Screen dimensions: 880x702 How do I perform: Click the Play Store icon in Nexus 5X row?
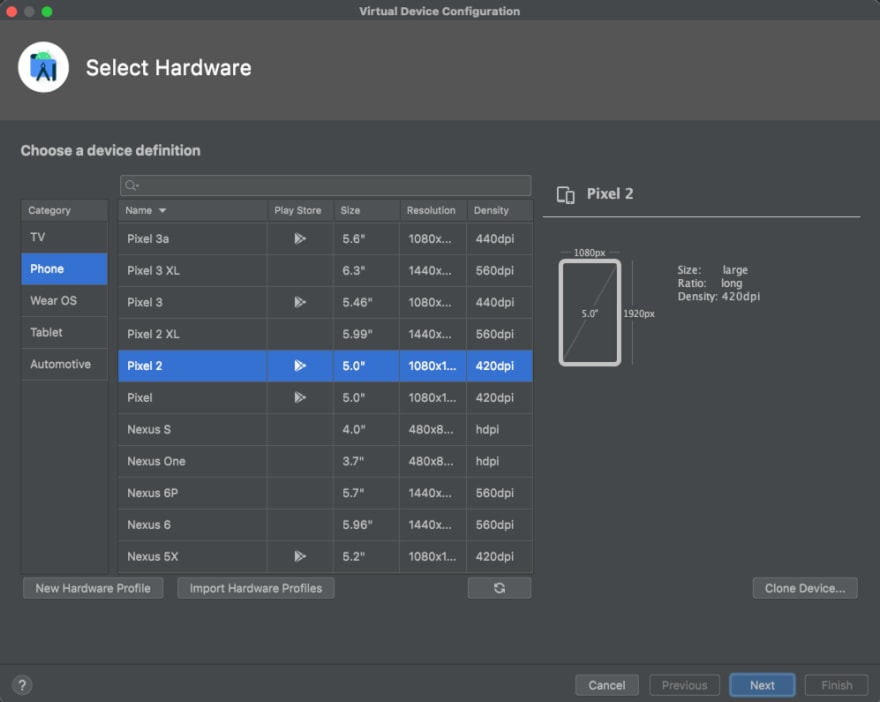[x=300, y=556]
